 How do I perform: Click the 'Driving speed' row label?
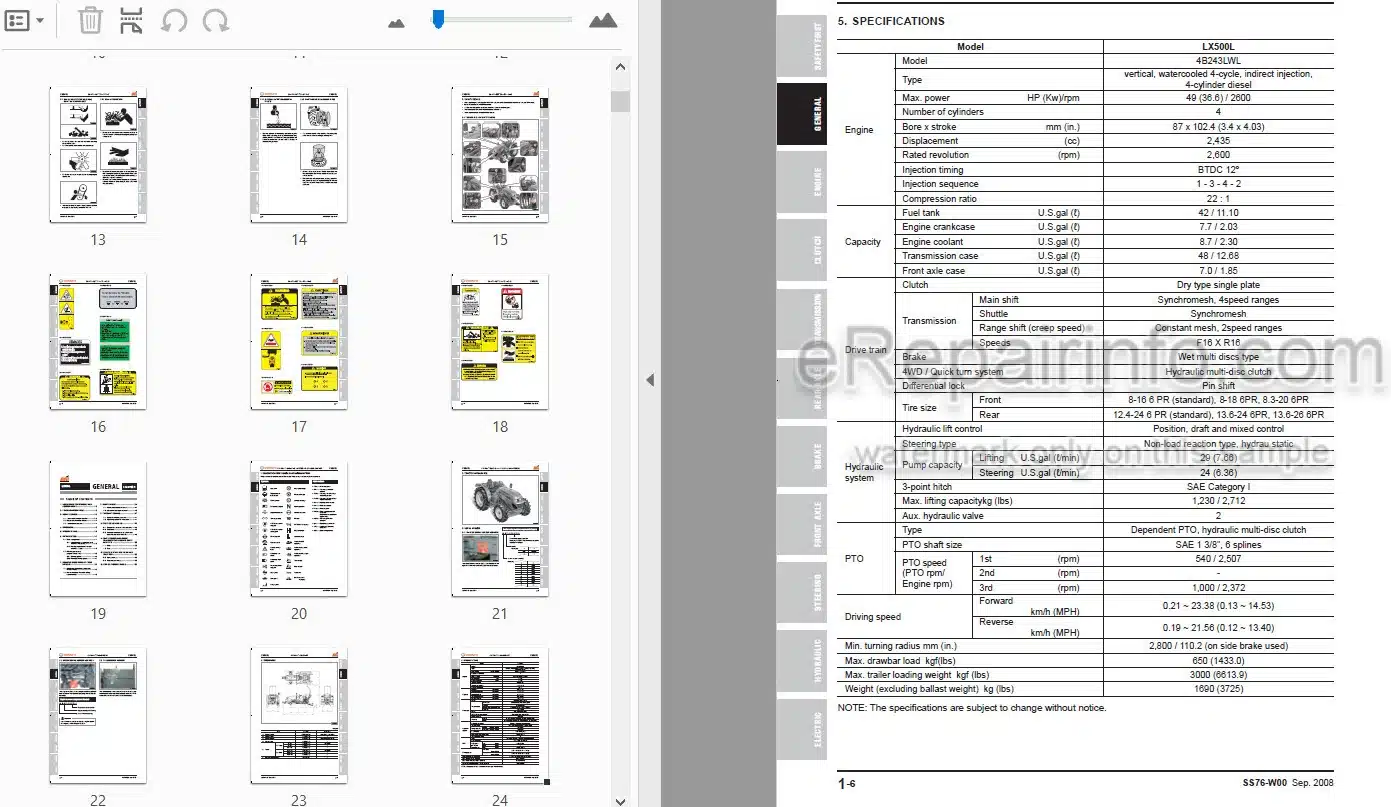(x=873, y=617)
